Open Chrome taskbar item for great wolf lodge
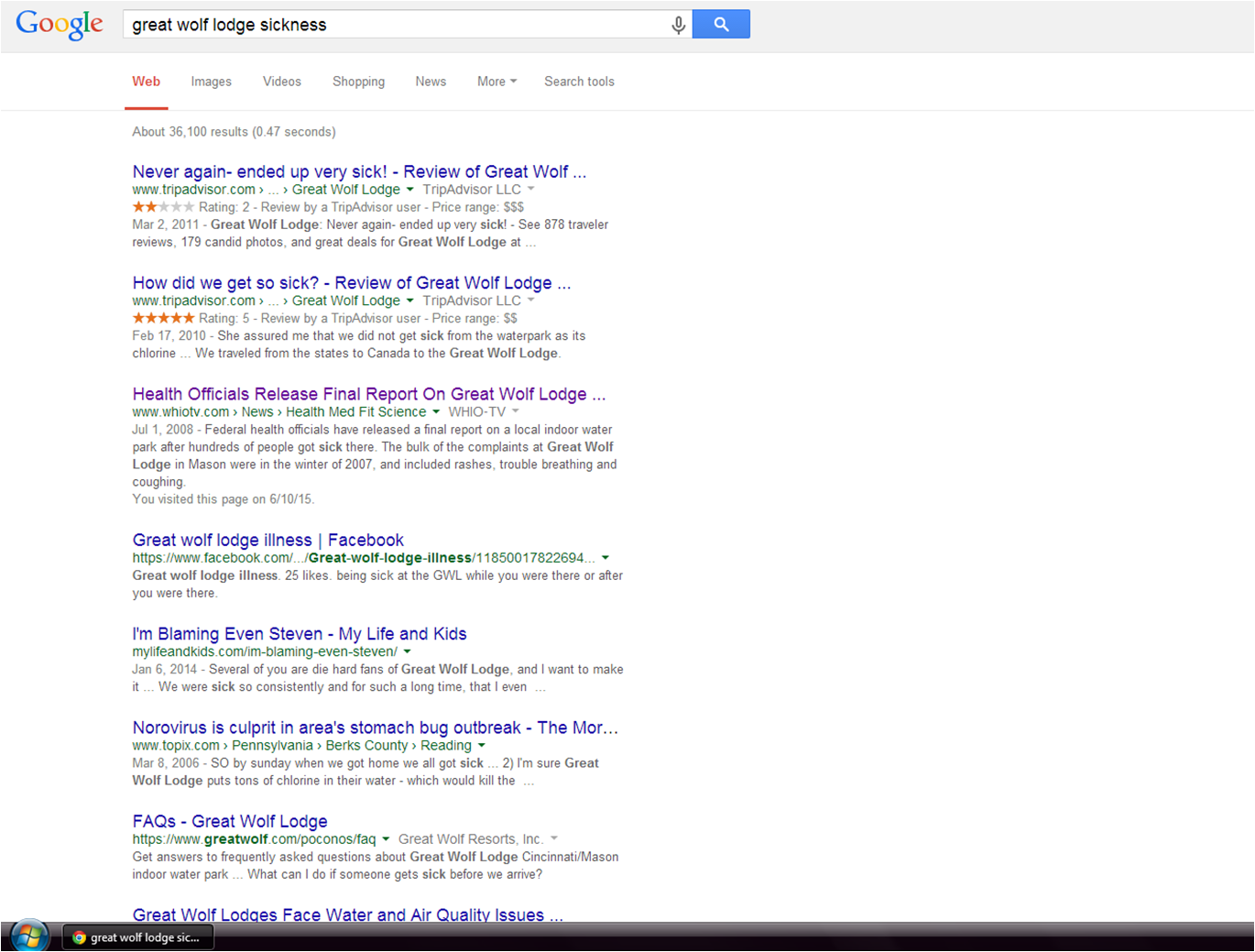The image size is (1255, 952). (138, 937)
